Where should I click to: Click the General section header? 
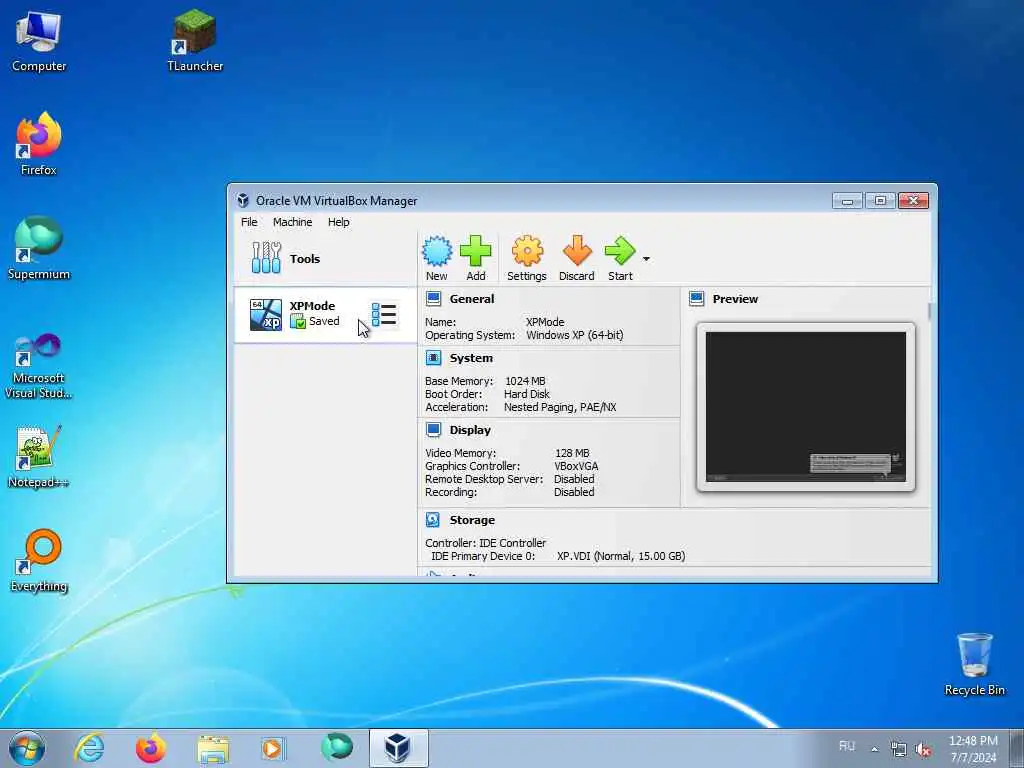coord(472,299)
